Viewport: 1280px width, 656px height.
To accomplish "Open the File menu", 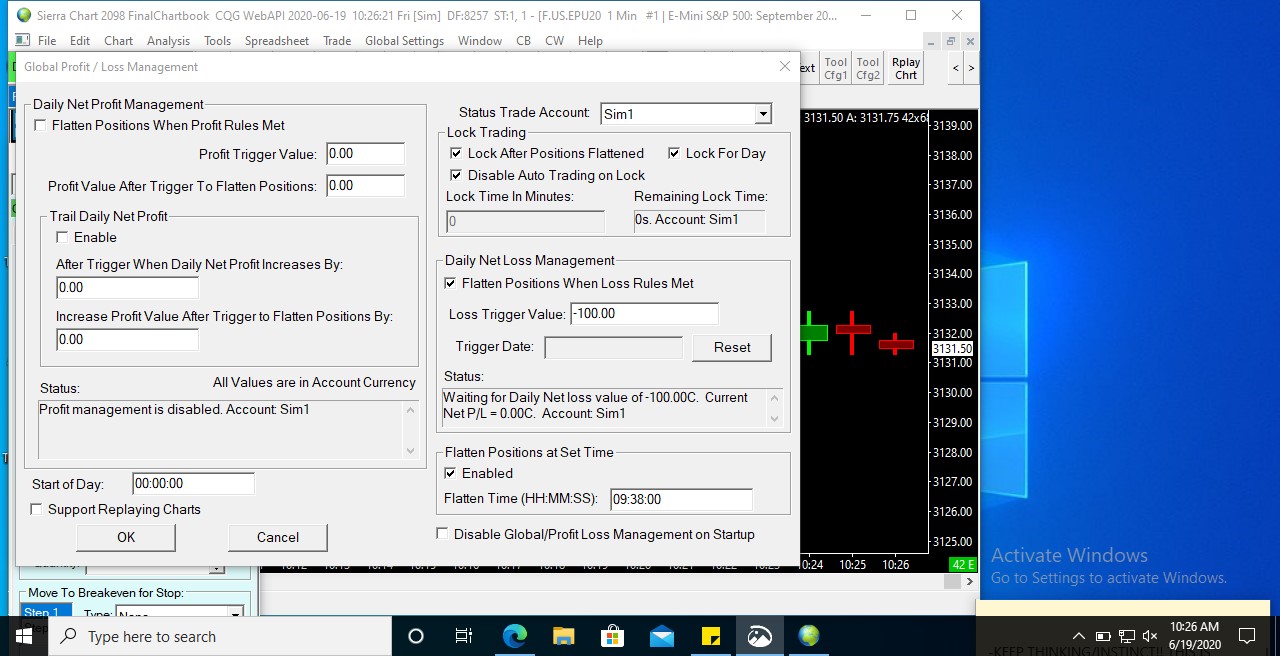I will coord(47,41).
